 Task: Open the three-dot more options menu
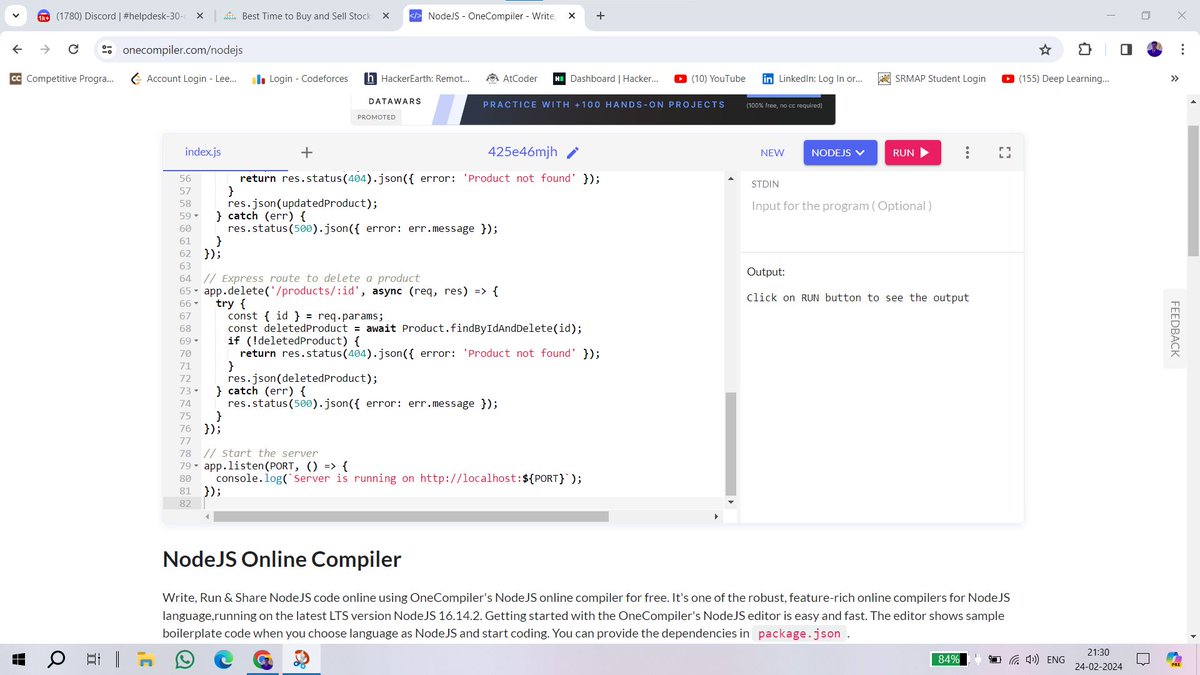coord(967,153)
